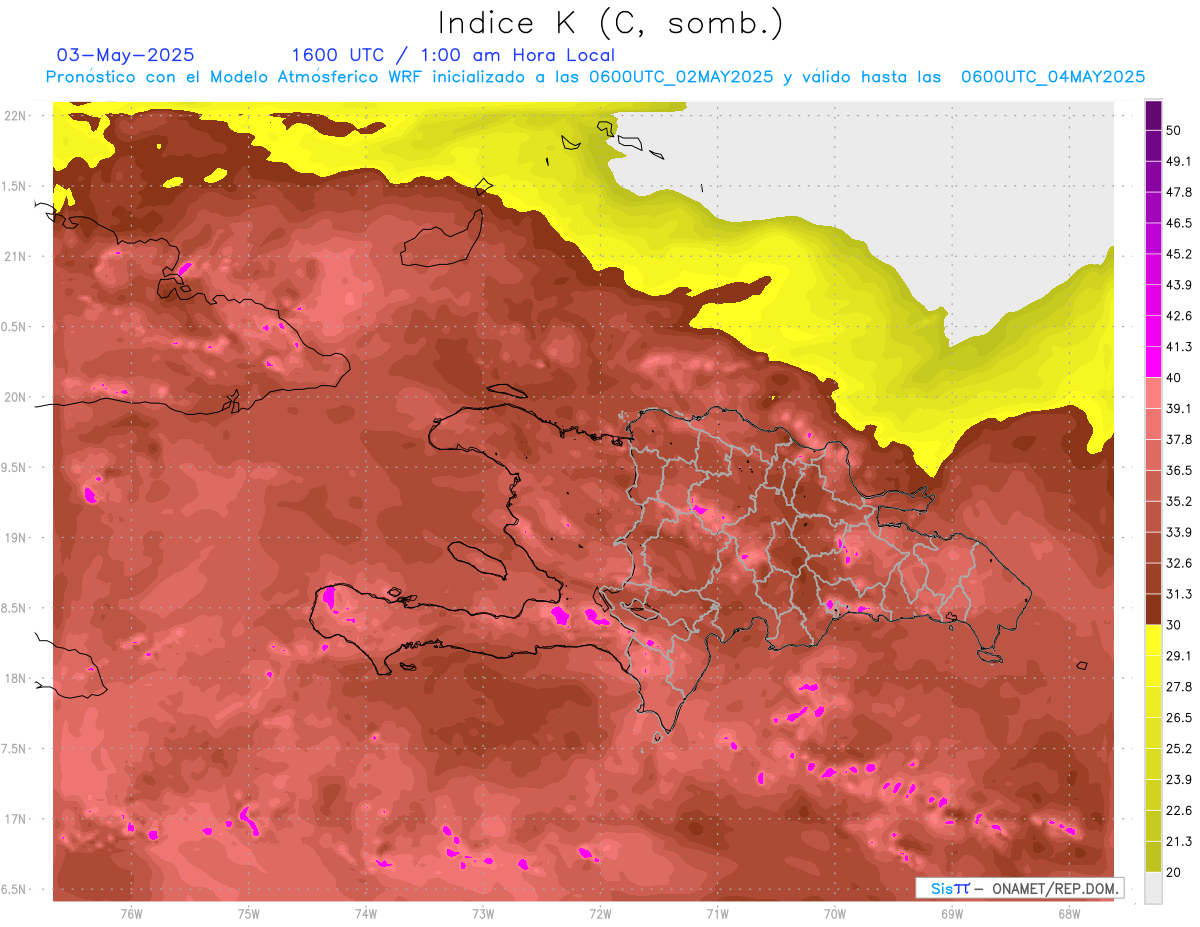Click the '42.6' value on the color scale

coord(1180,316)
